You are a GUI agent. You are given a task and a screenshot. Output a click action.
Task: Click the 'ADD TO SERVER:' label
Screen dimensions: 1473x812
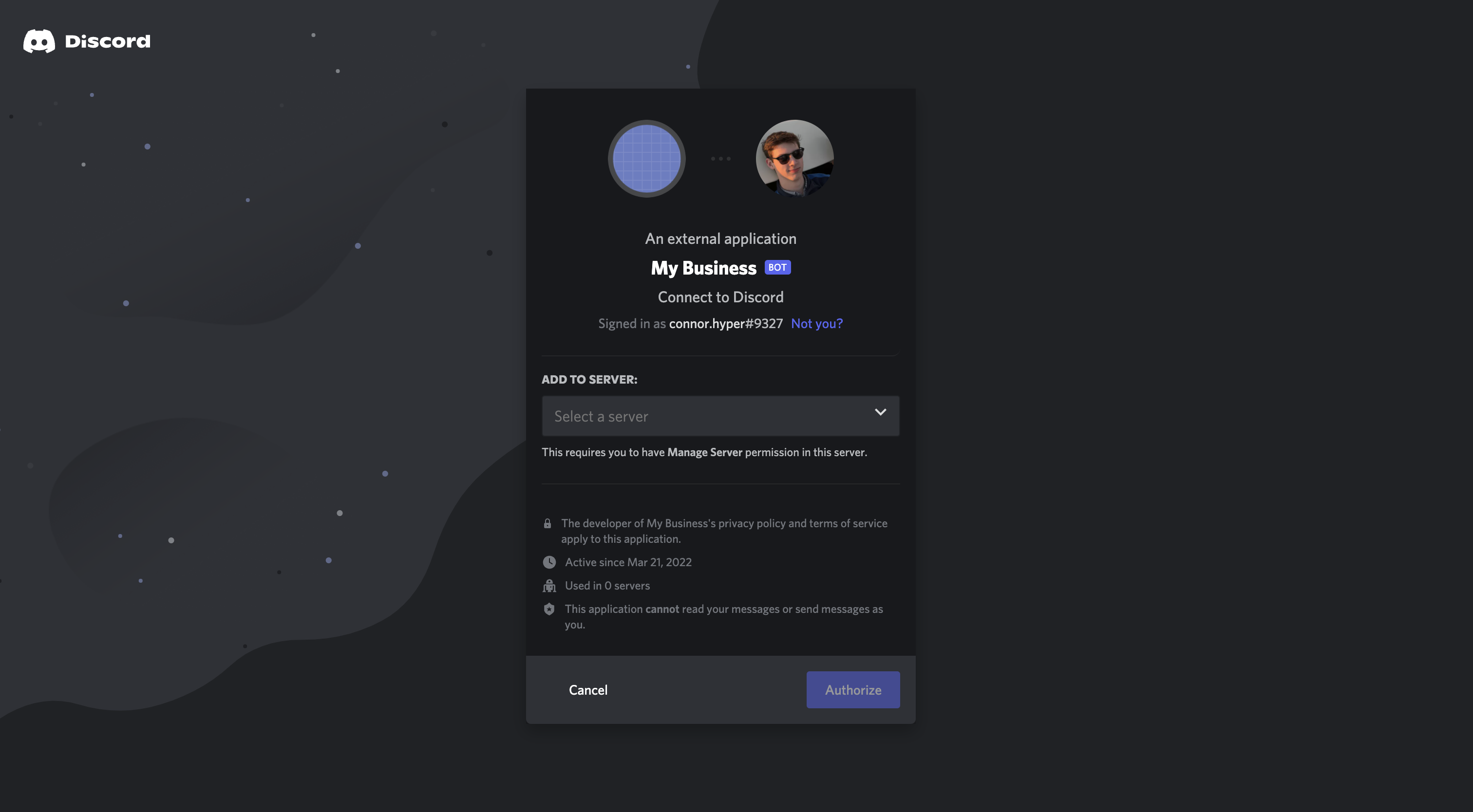coord(589,379)
